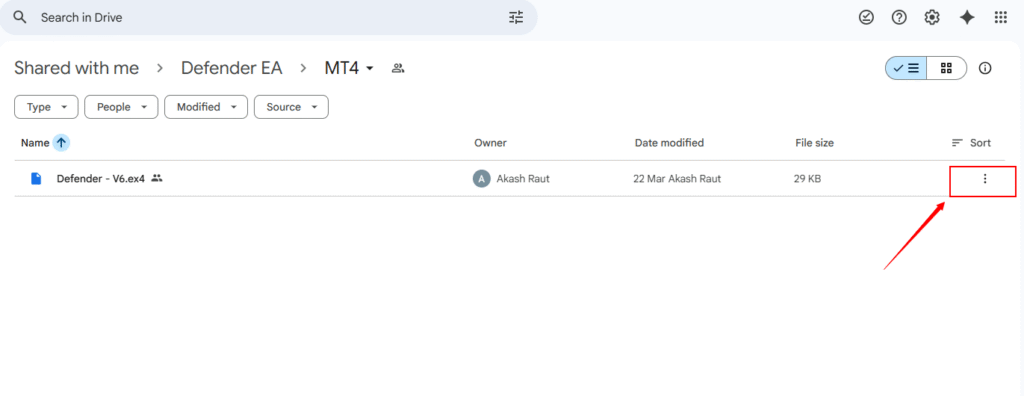
Task: Click the owner name Akash Raut
Action: (x=523, y=178)
